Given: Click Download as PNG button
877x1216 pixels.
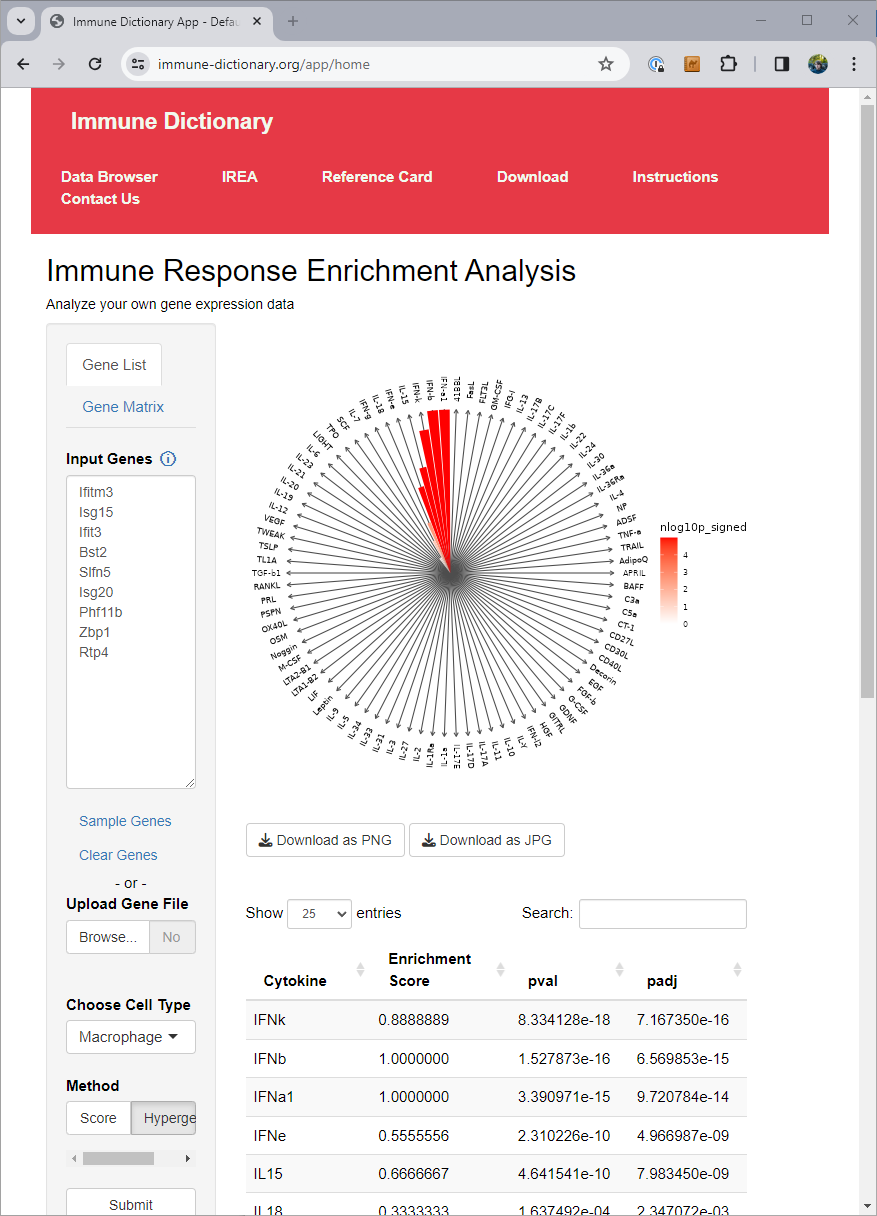Looking at the screenshot, I should click(x=326, y=840).
